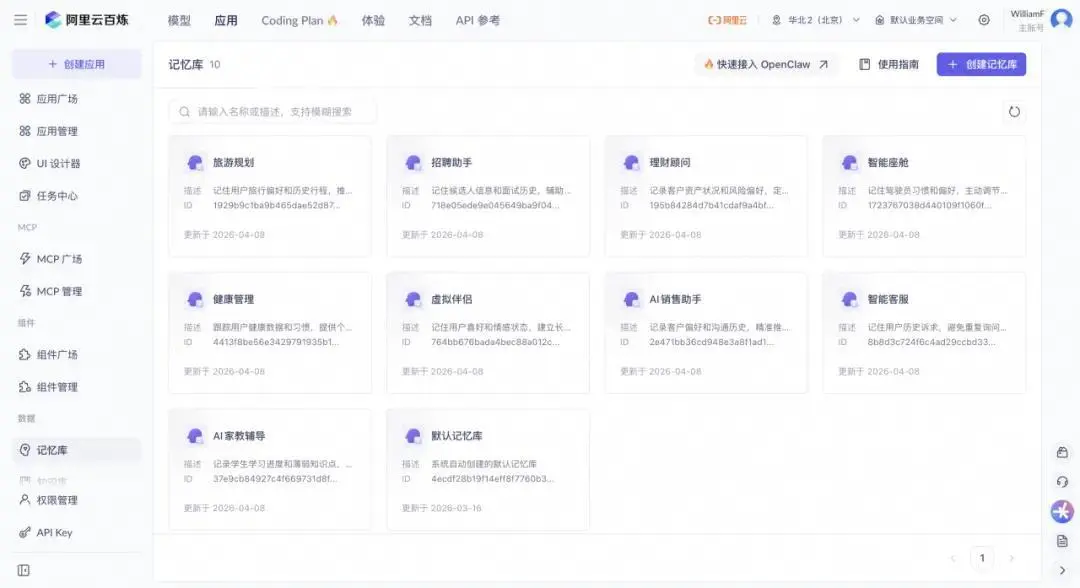Open the floating AI assistant icon
The height and width of the screenshot is (588, 1080).
coord(1062,511)
